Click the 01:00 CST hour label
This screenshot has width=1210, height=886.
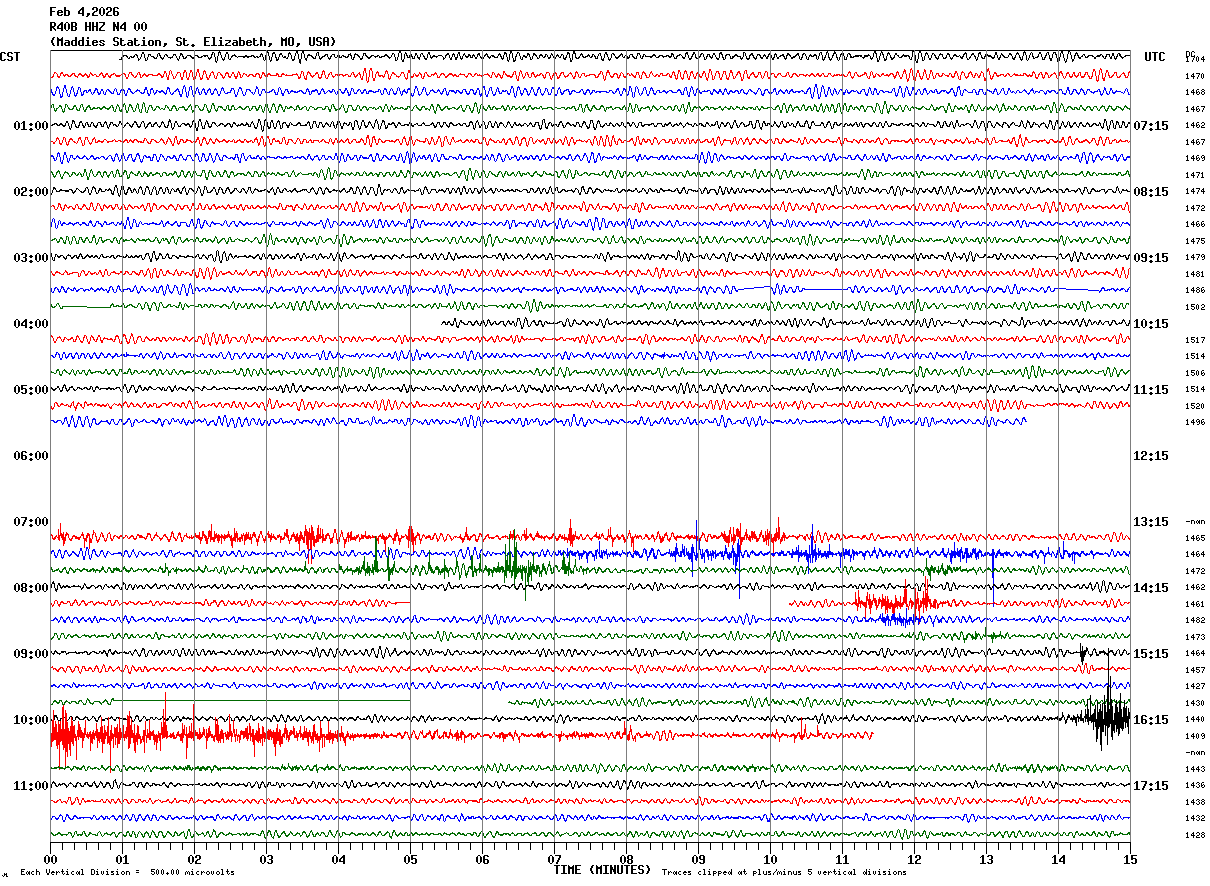click(x=31, y=126)
